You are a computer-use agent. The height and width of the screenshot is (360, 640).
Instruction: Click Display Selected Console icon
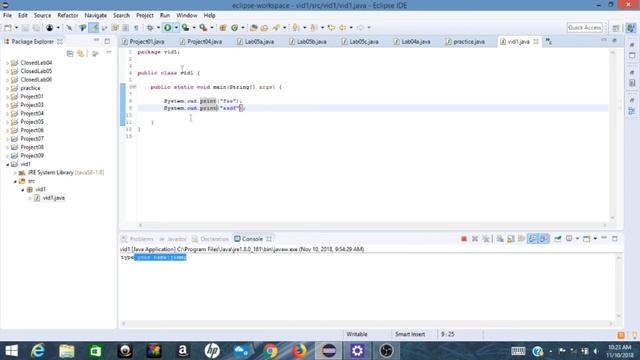point(569,239)
